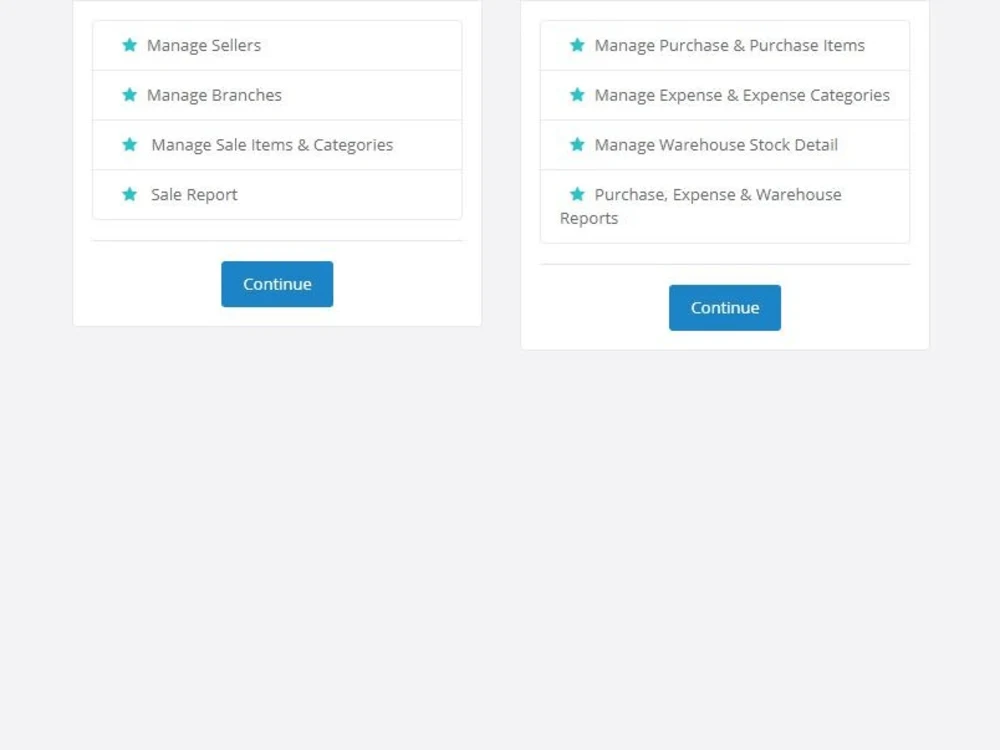1000x750 pixels.
Task: Click the star icon beside Sale Report
Action: click(x=131, y=194)
